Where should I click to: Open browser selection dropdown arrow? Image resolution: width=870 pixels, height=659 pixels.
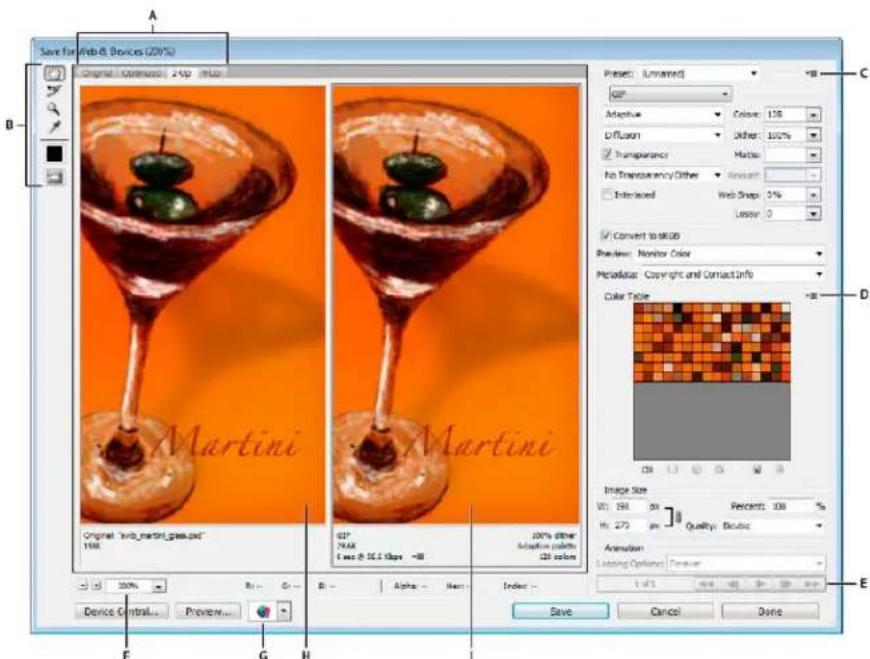284,611
